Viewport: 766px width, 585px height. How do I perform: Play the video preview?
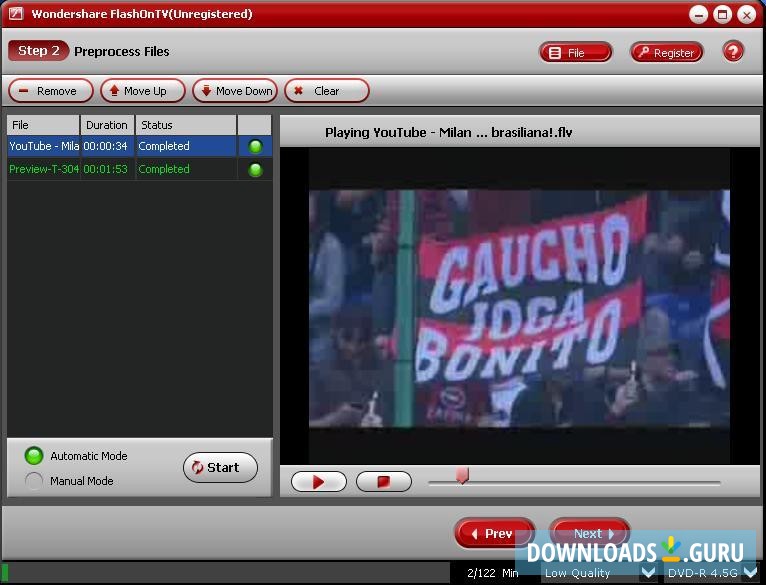click(x=319, y=482)
